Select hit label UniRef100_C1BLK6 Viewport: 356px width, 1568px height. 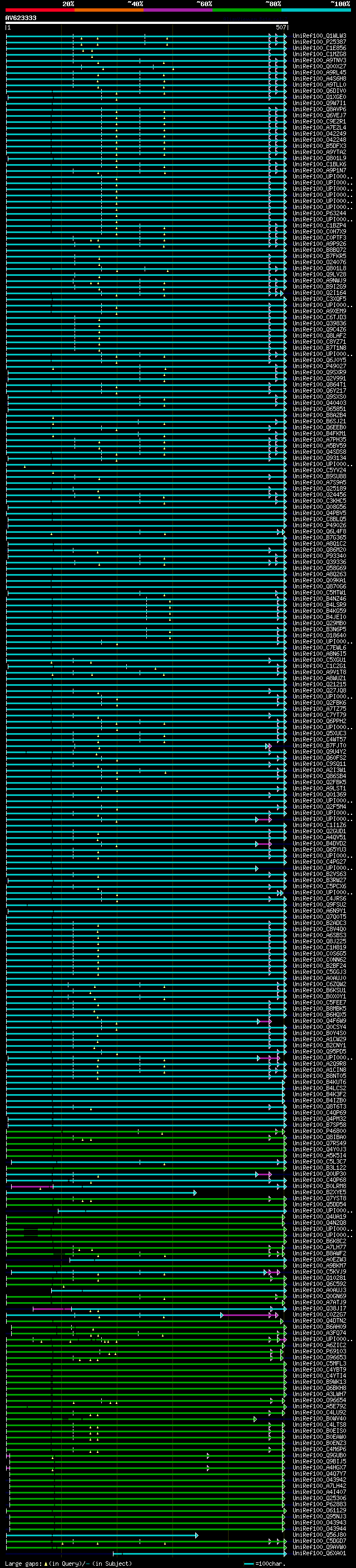319,164
